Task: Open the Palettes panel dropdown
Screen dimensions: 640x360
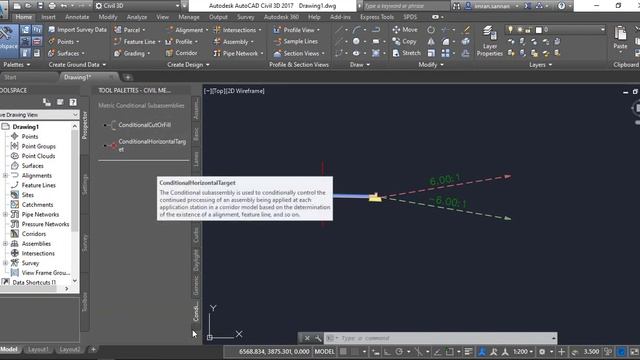Action: point(17,64)
